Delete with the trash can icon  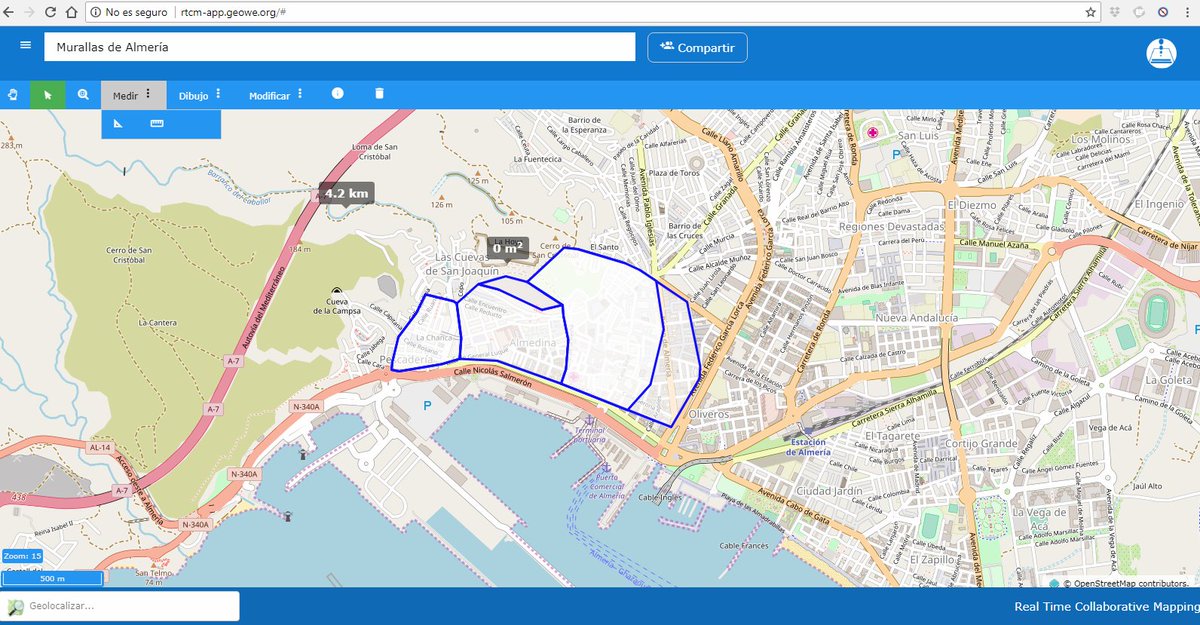[x=378, y=94]
